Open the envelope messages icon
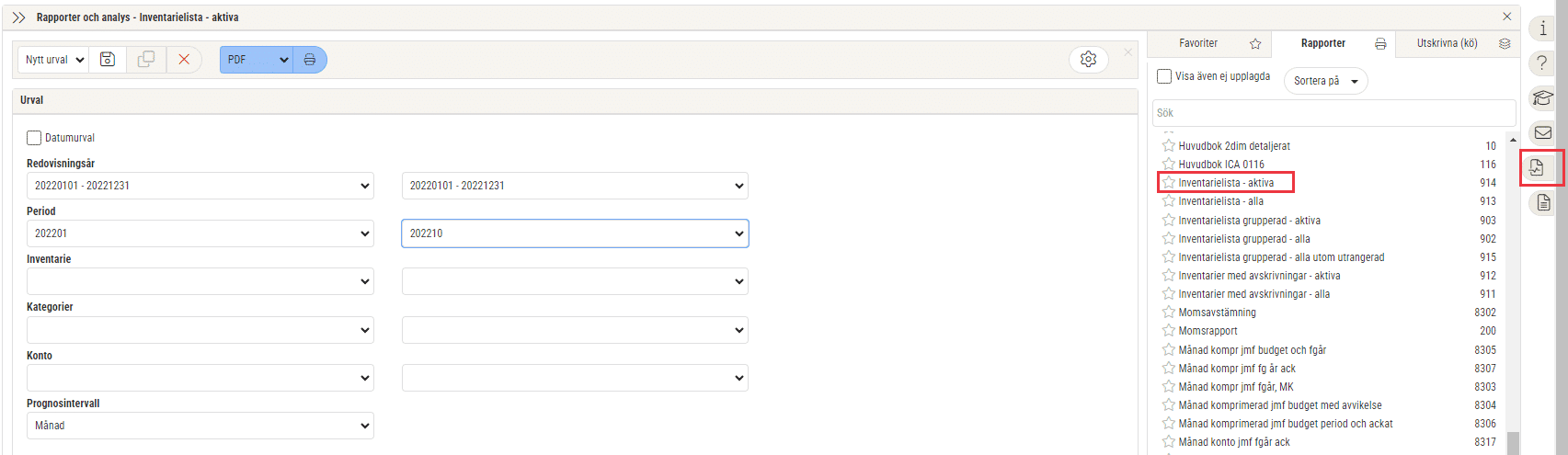The width and height of the screenshot is (1568, 455). (x=1543, y=133)
